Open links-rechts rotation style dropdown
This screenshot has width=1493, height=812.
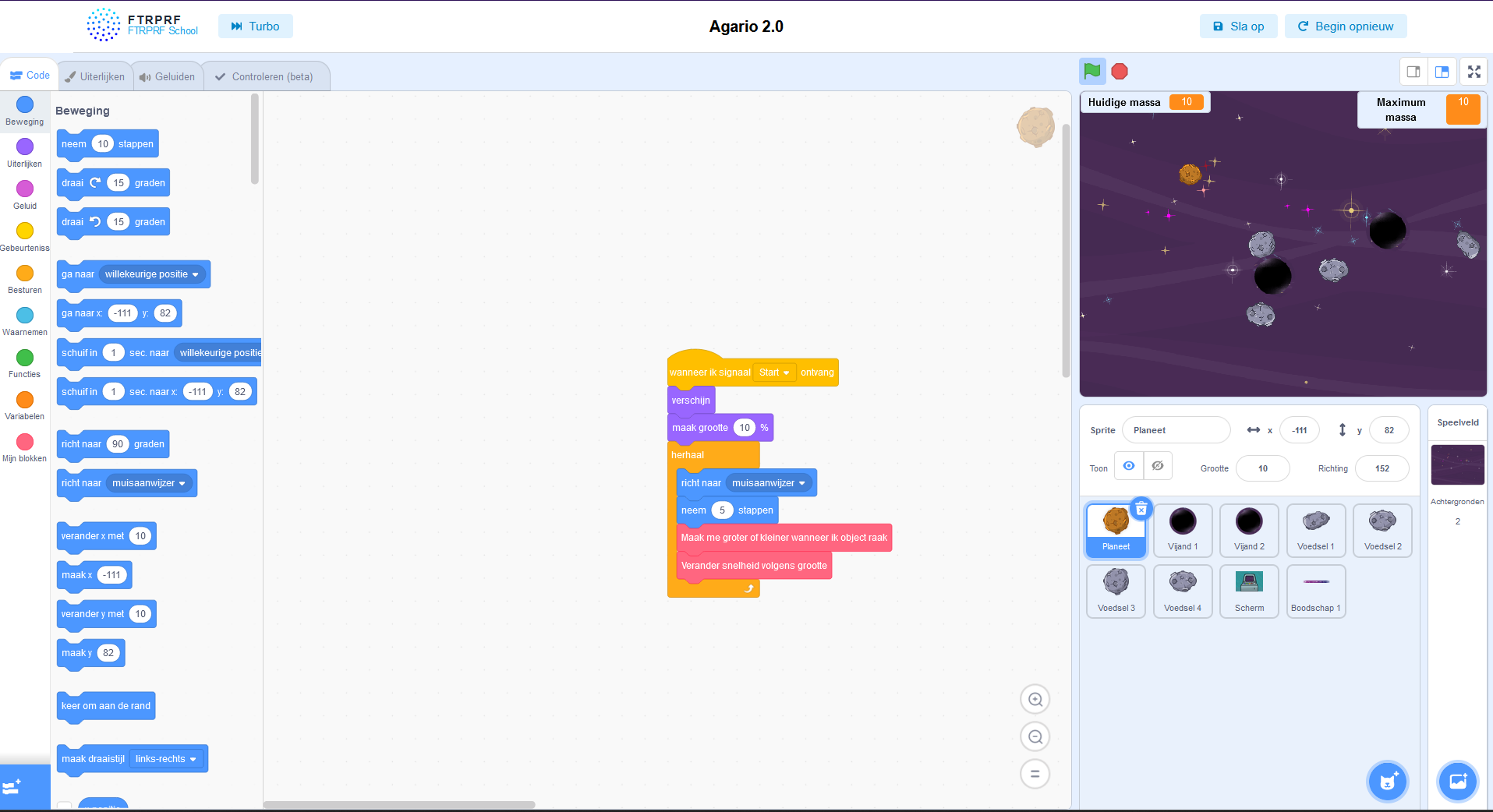click(x=166, y=759)
